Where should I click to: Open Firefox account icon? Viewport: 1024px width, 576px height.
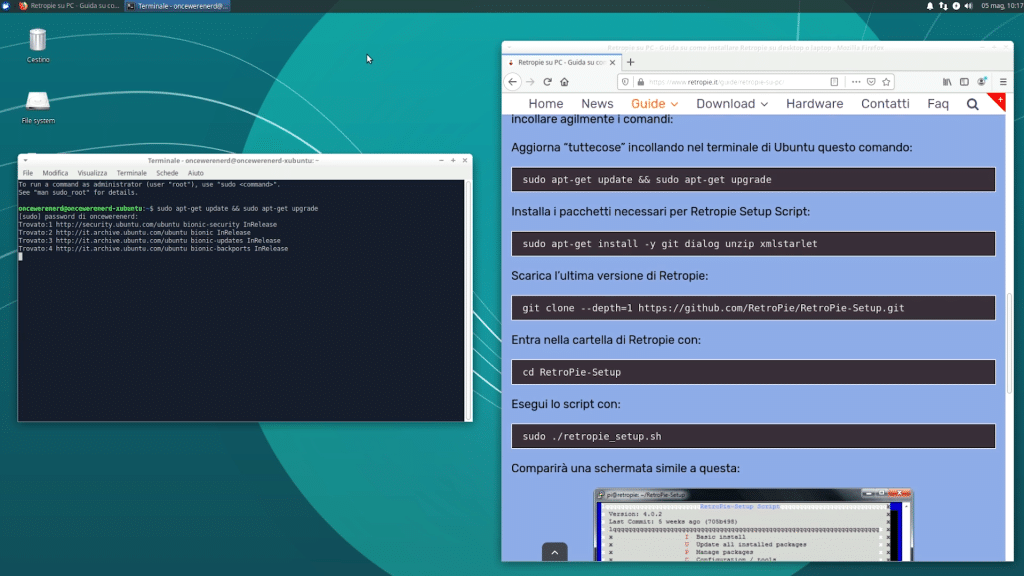coord(982,82)
